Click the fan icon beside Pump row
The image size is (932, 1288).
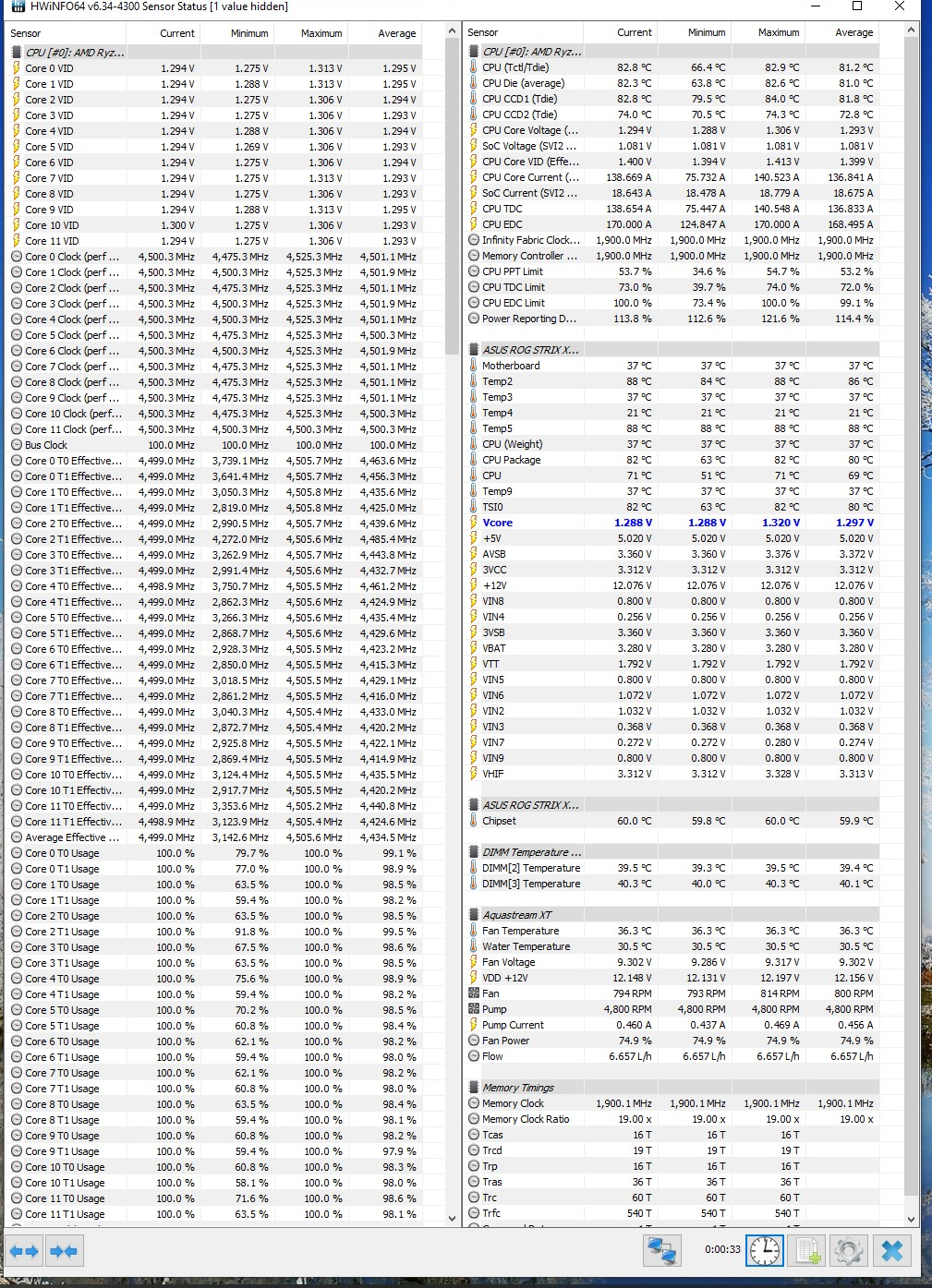click(x=474, y=1009)
